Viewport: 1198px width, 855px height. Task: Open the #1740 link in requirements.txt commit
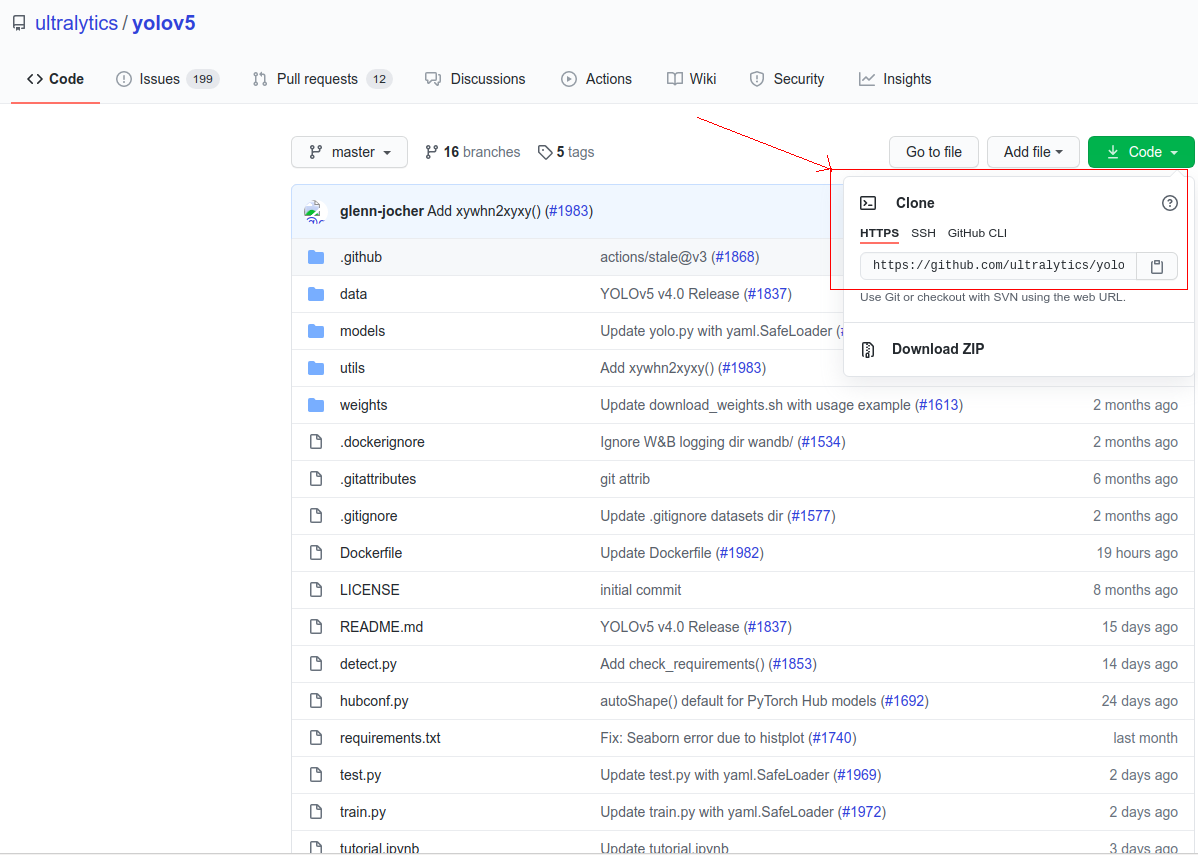[832, 738]
